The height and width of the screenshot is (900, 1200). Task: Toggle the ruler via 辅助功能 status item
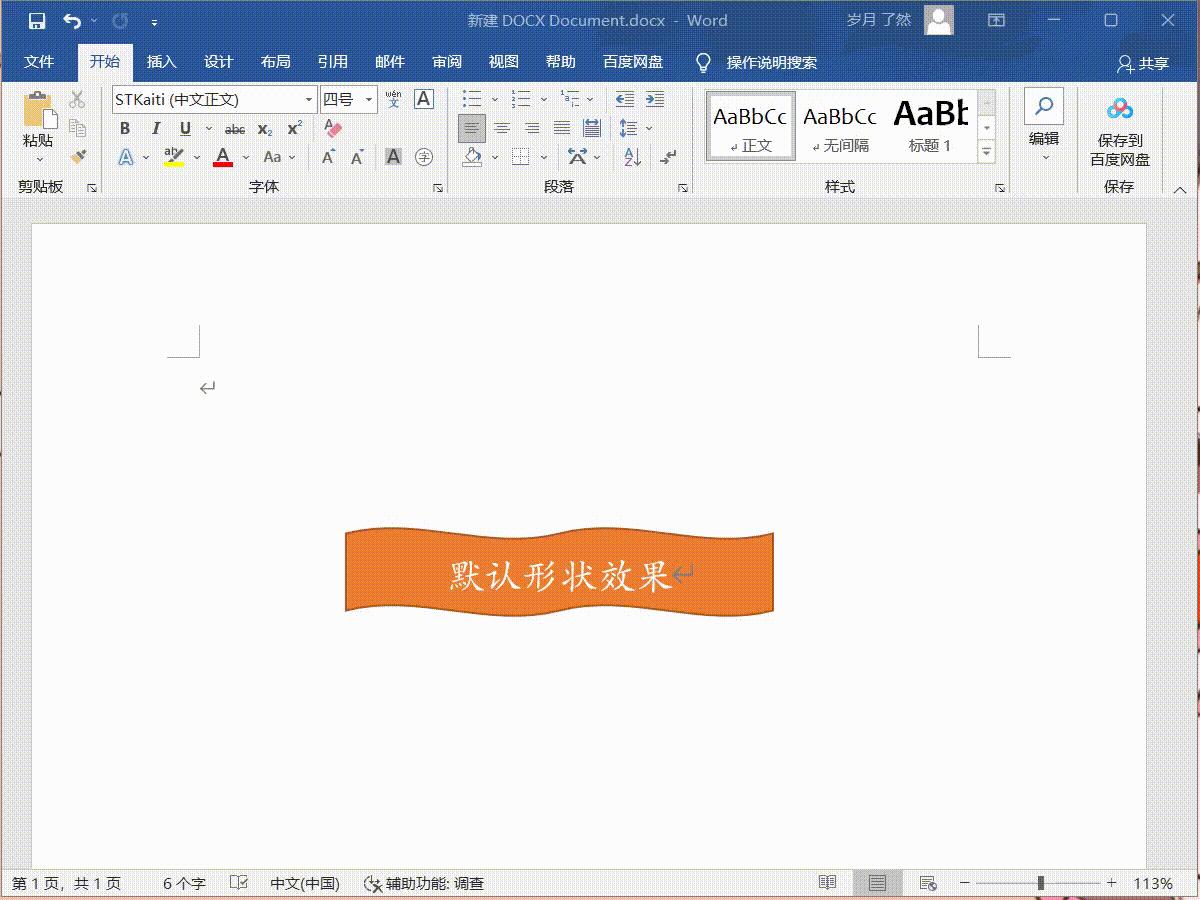click(425, 884)
